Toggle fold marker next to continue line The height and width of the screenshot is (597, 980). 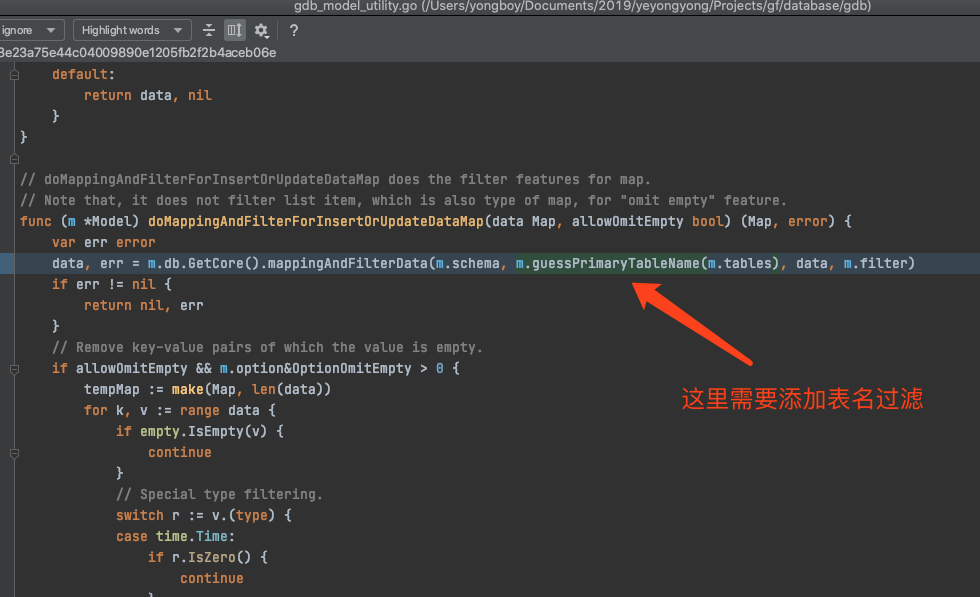point(14,453)
